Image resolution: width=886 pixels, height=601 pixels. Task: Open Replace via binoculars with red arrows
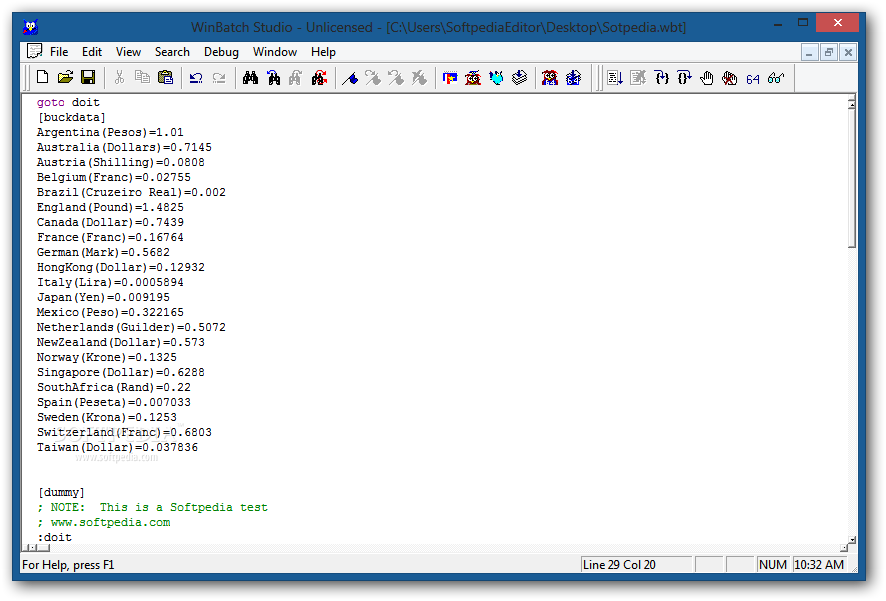[319, 77]
